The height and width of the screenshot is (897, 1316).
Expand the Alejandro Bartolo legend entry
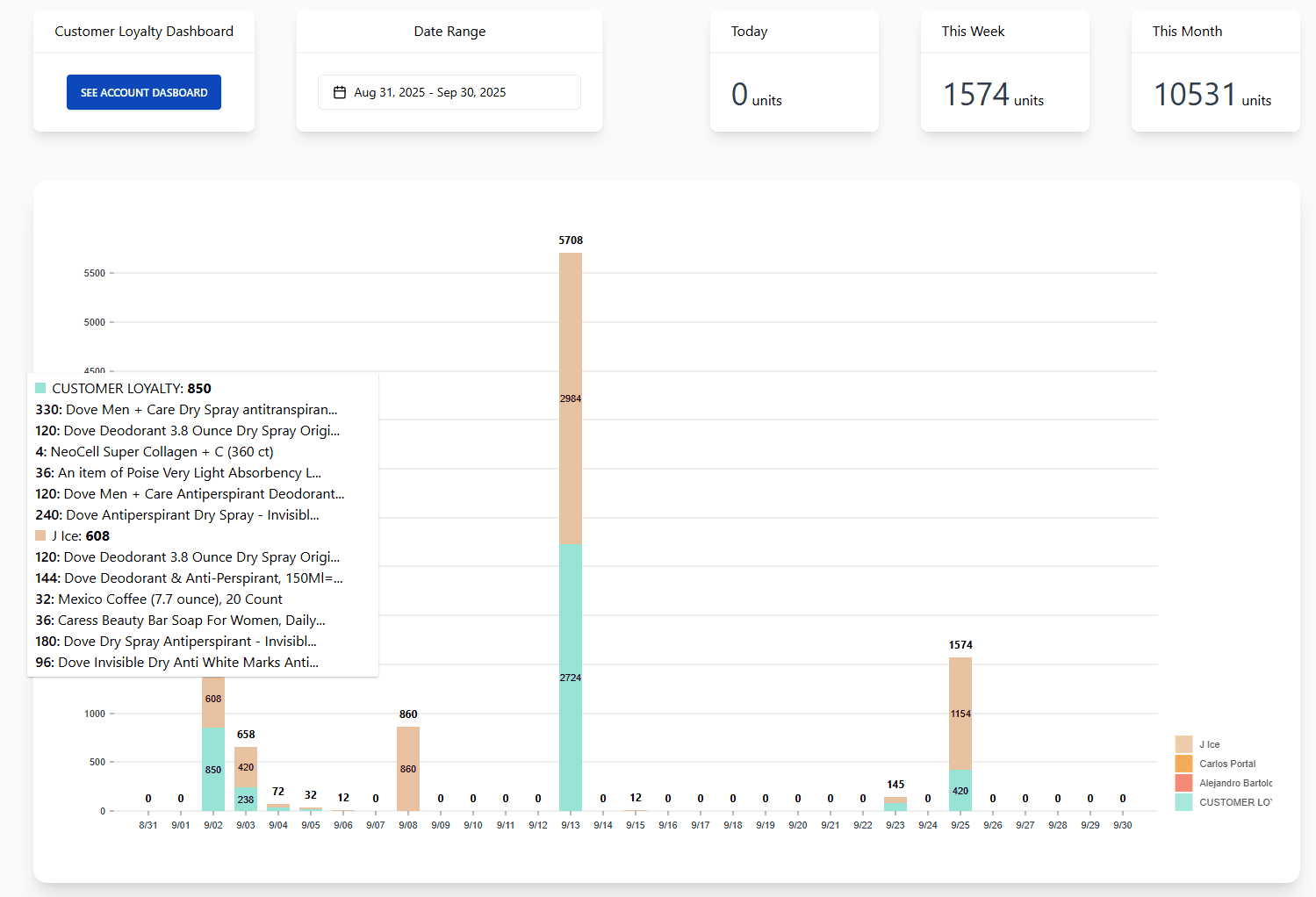point(1235,783)
